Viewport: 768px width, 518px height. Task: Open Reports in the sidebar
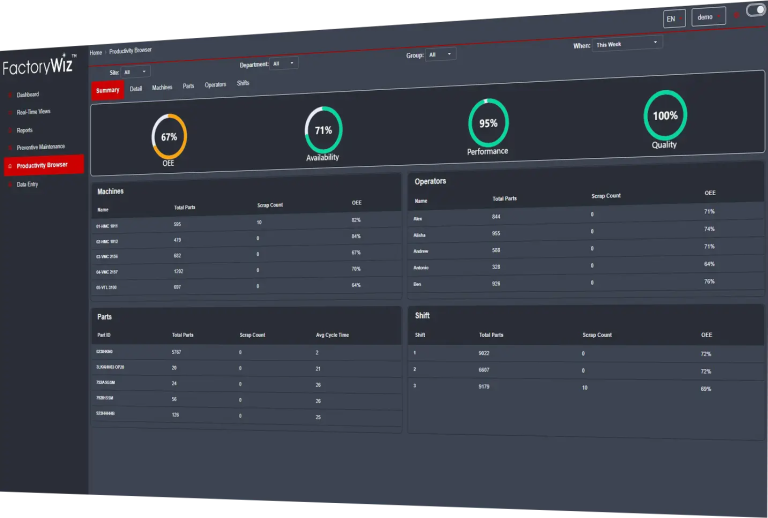24,130
